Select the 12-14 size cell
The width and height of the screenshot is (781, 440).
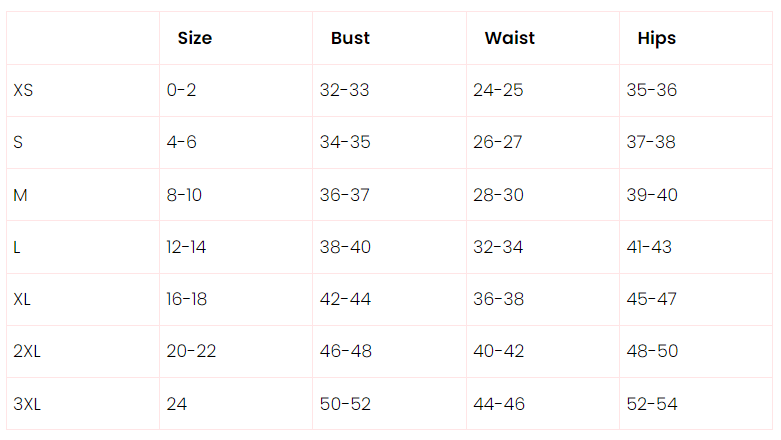click(186, 247)
